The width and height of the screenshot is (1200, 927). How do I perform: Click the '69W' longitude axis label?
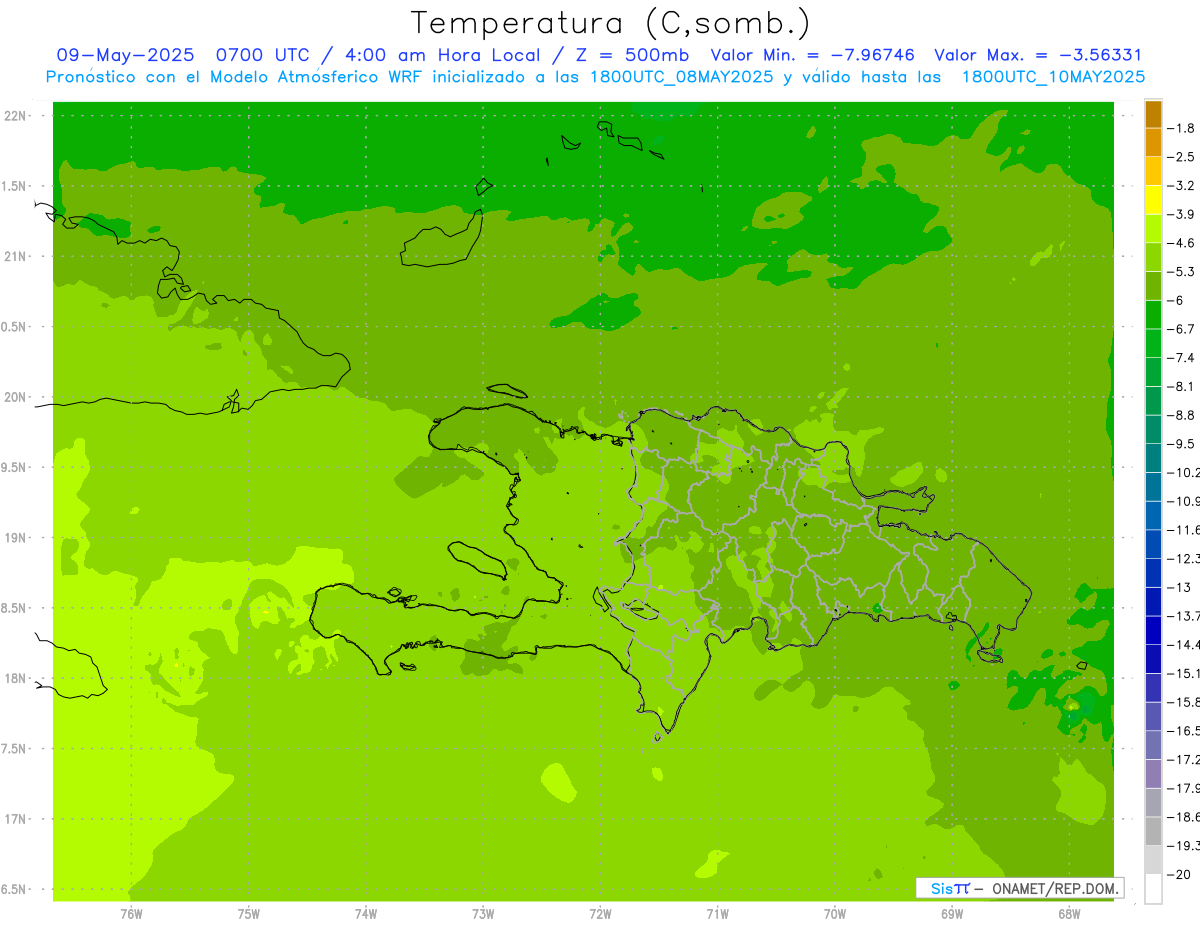(952, 914)
